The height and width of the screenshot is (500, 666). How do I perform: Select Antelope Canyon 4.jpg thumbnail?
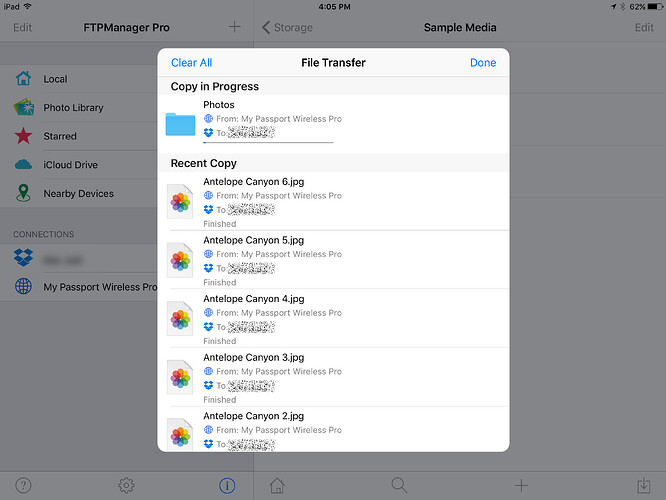tap(180, 319)
